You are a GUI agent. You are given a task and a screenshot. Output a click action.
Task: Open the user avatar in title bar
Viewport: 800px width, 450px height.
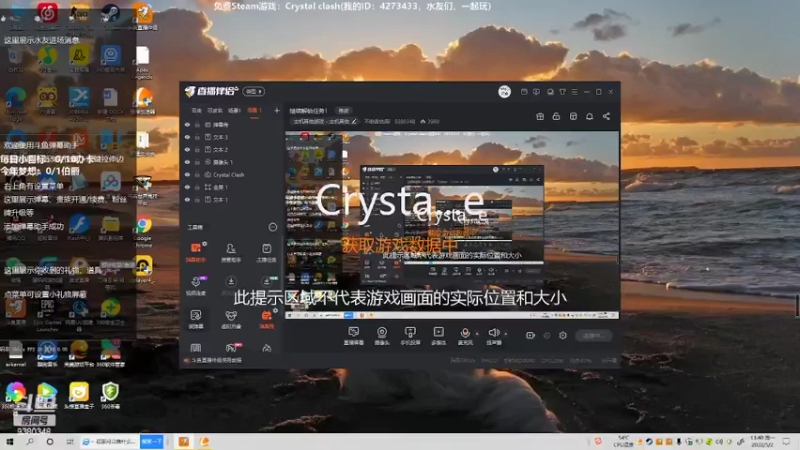(x=504, y=92)
